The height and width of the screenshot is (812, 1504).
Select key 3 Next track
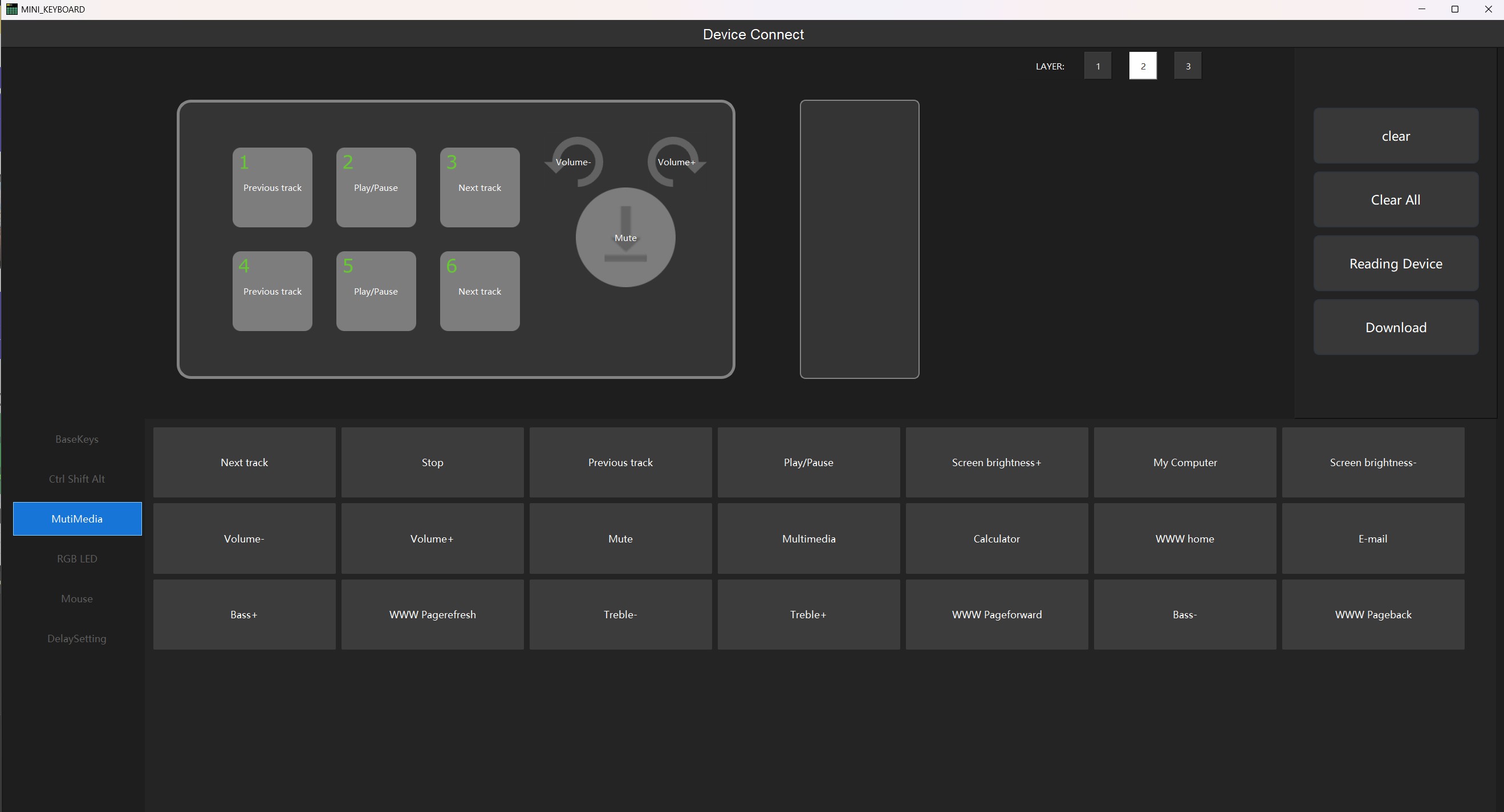pyautogui.click(x=479, y=187)
